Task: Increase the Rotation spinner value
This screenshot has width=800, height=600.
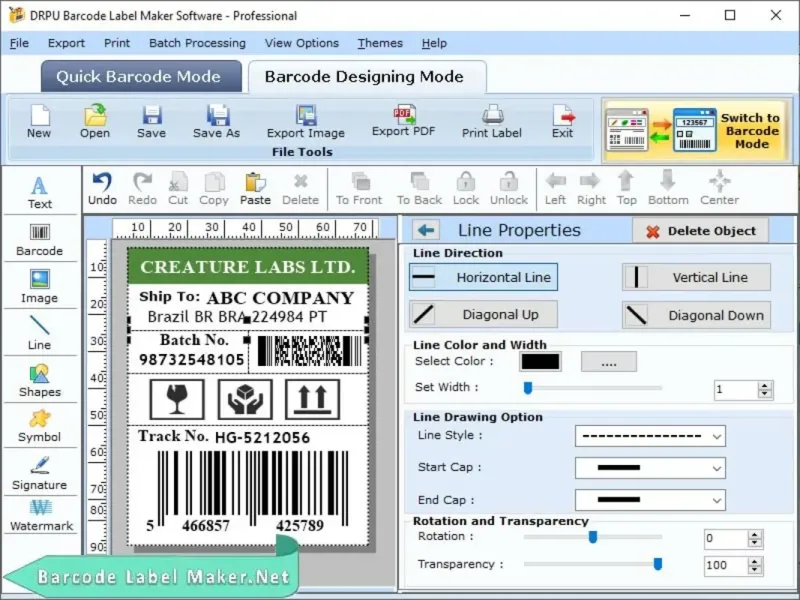Action: pos(755,534)
